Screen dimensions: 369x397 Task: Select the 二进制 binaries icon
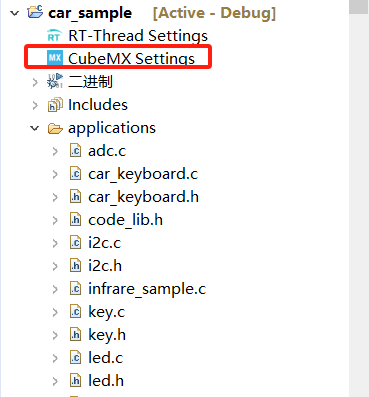(55, 81)
